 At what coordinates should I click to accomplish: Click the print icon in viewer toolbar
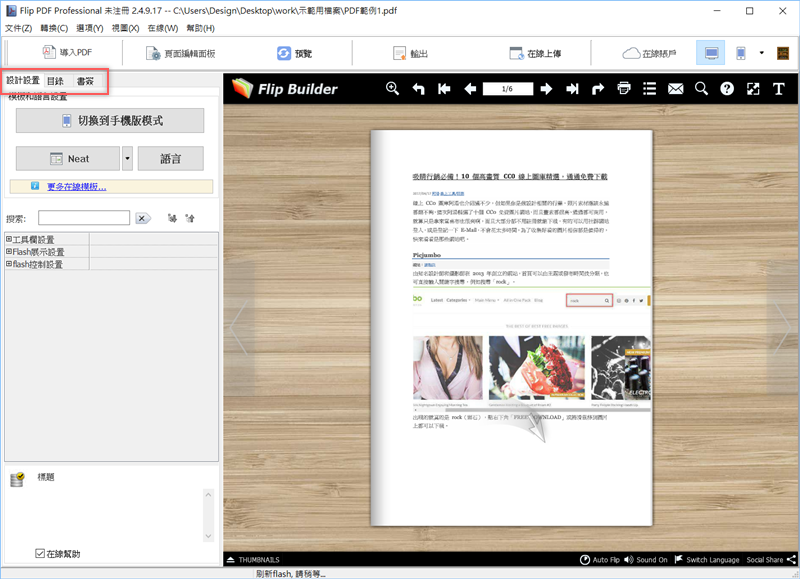point(624,89)
